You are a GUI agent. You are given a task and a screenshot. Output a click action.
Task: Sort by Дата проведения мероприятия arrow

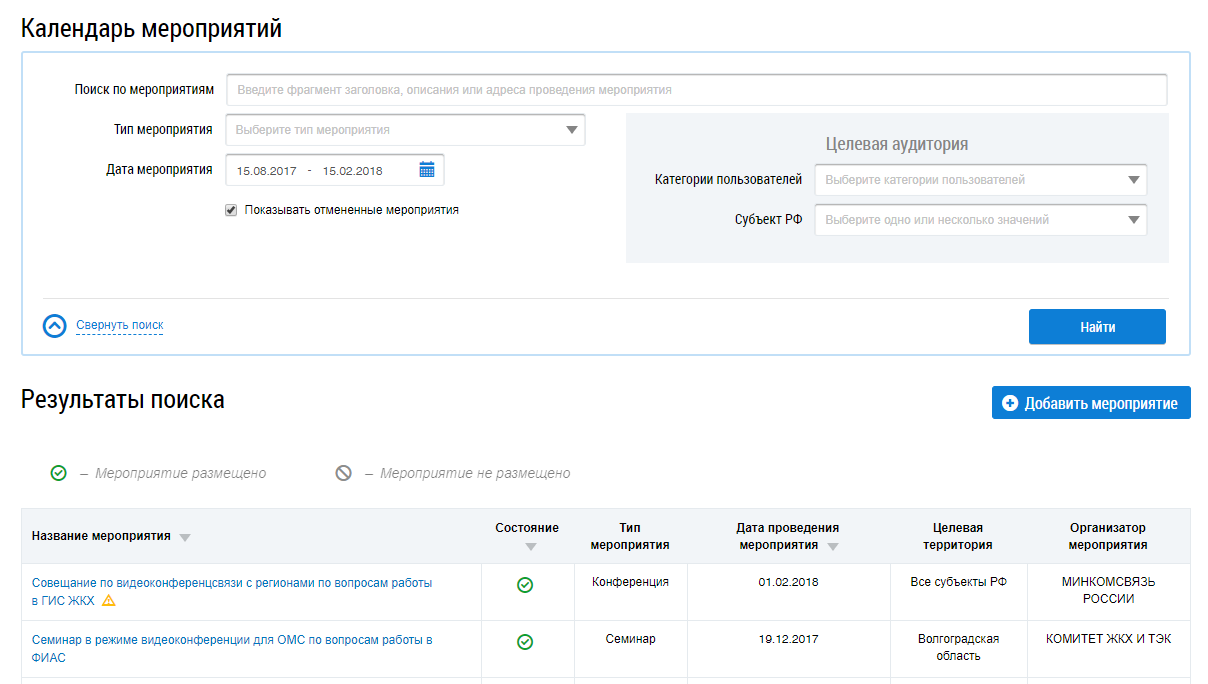[833, 546]
